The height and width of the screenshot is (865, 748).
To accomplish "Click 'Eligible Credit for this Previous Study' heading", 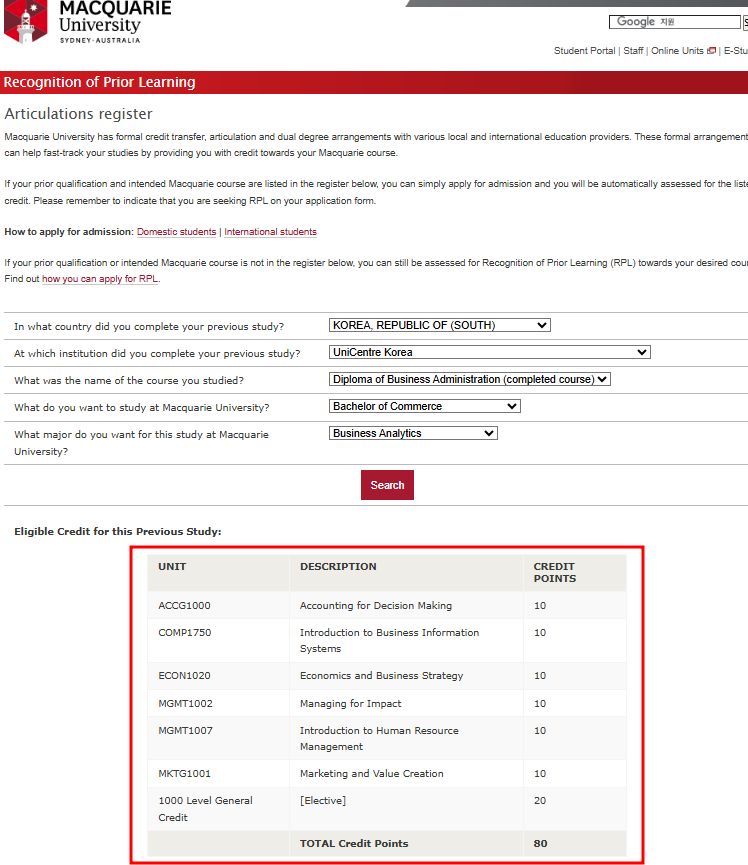I will (x=117, y=531).
